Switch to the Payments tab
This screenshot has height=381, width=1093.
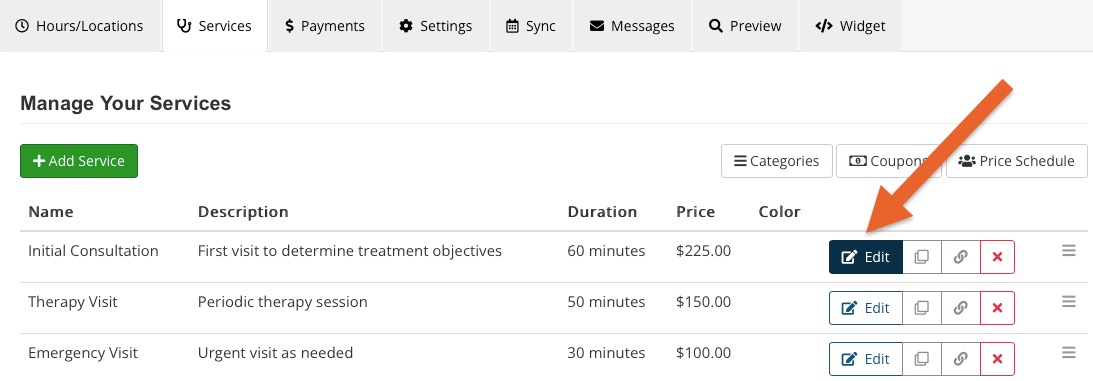[324, 26]
